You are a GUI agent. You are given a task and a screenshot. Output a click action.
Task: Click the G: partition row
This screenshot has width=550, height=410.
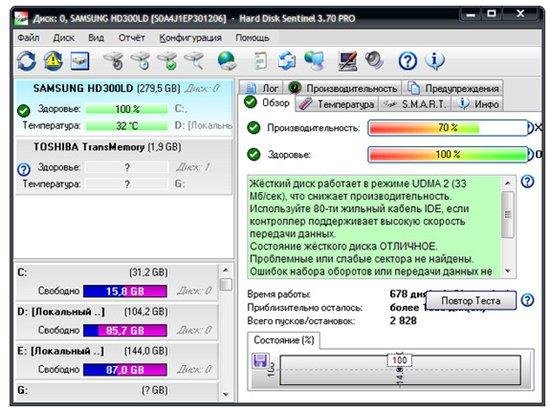point(116,390)
